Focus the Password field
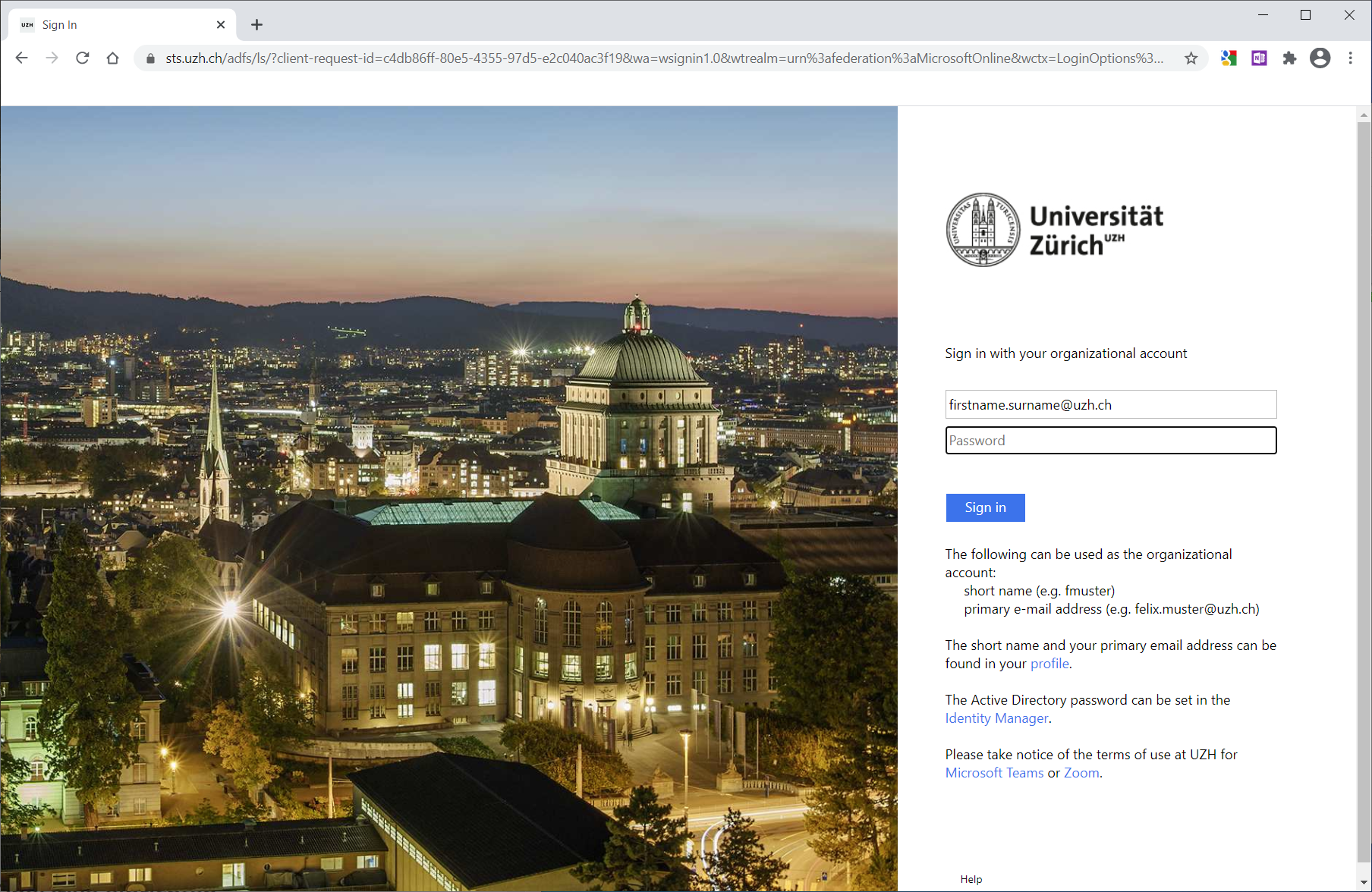 tap(1110, 441)
